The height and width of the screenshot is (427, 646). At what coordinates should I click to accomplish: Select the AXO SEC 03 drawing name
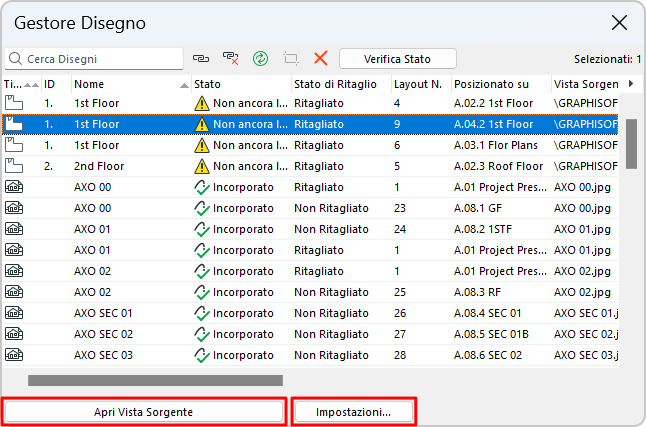(103, 355)
